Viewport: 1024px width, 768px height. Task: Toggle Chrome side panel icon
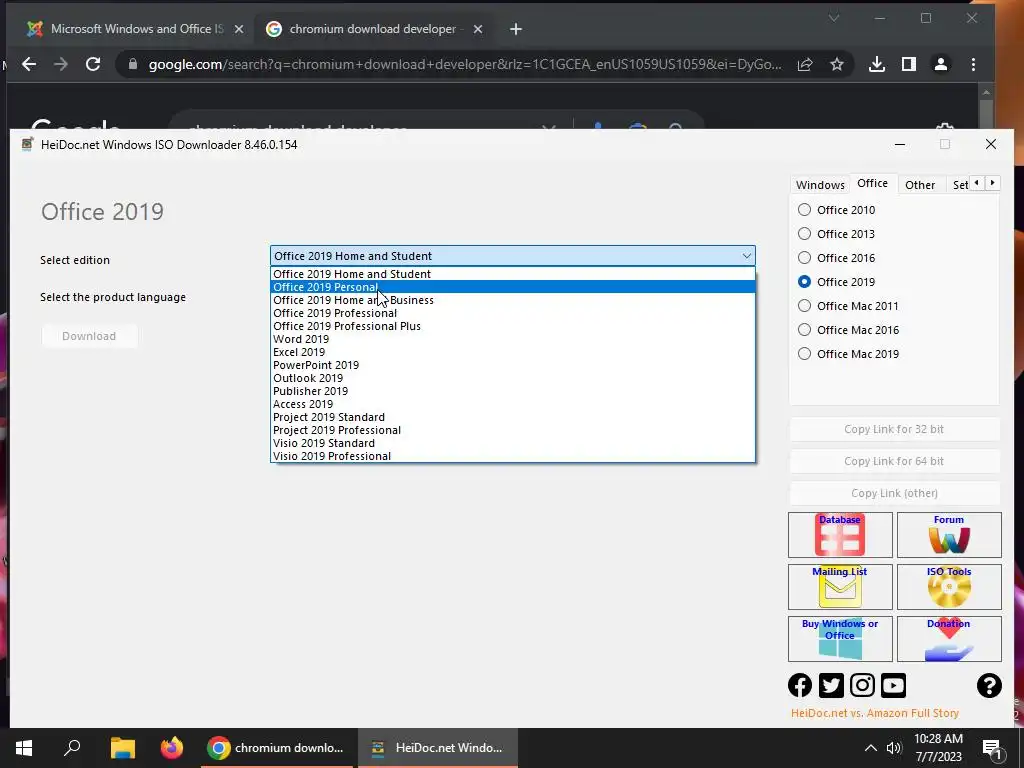[x=908, y=64]
